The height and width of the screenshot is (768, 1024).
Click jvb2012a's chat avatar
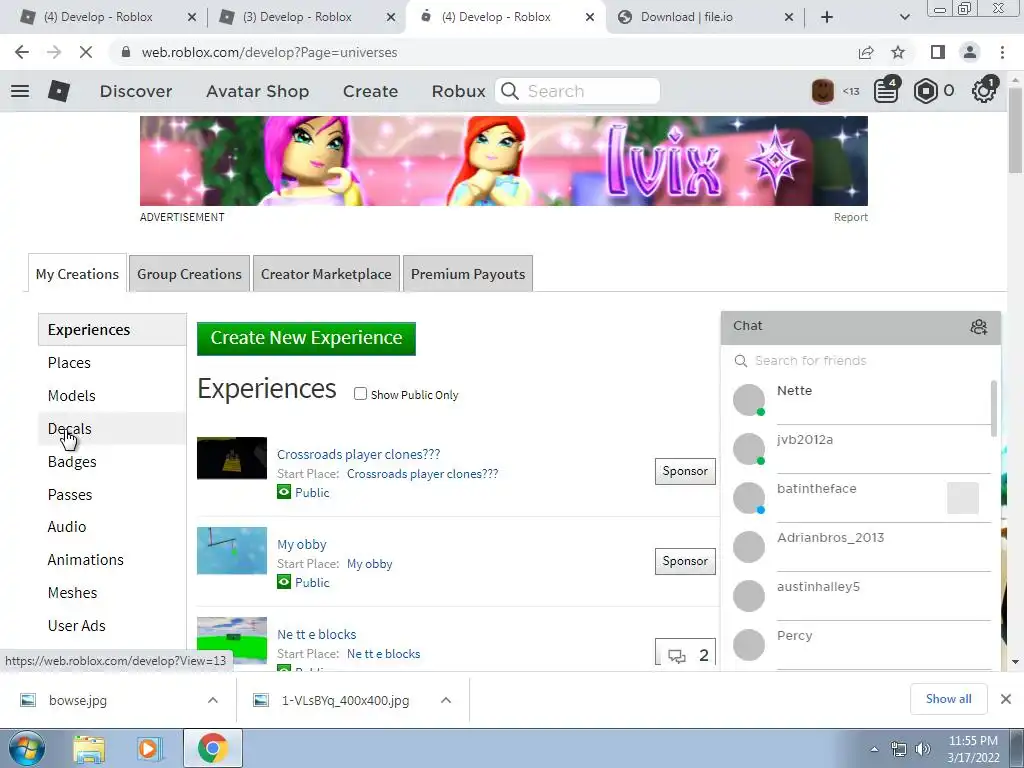749,449
